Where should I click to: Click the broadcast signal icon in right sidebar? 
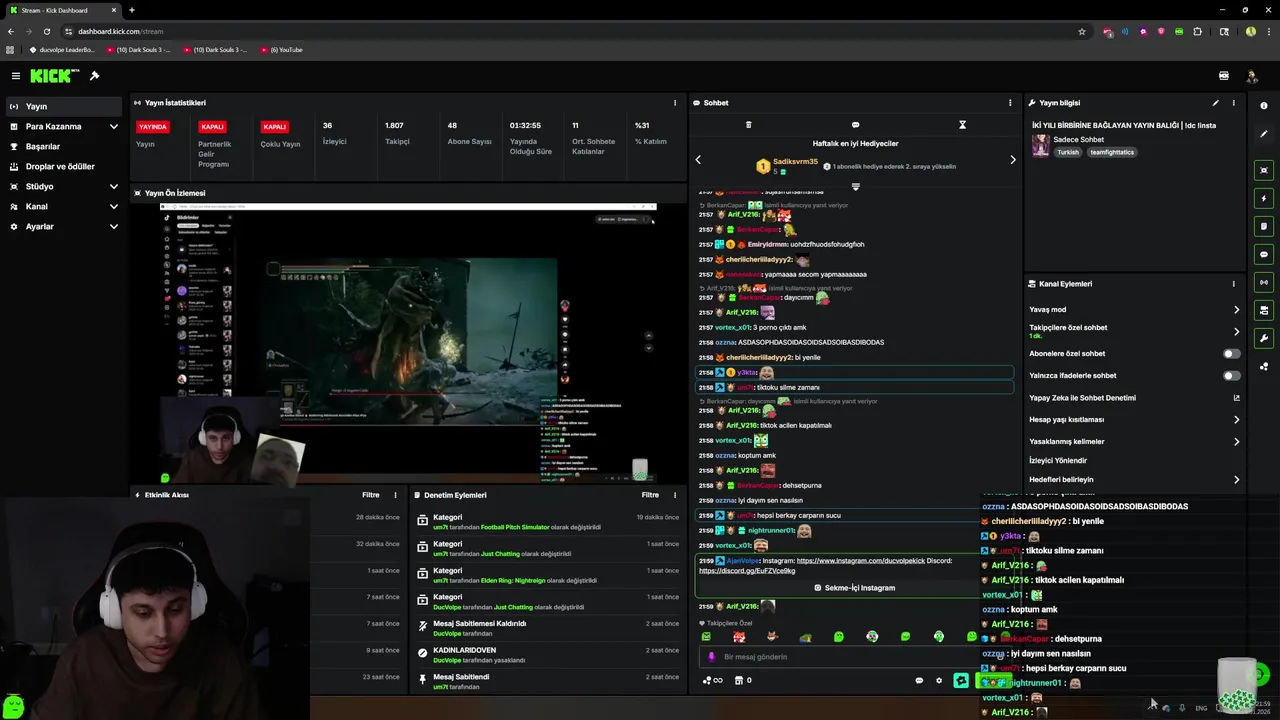pyautogui.click(x=1264, y=282)
